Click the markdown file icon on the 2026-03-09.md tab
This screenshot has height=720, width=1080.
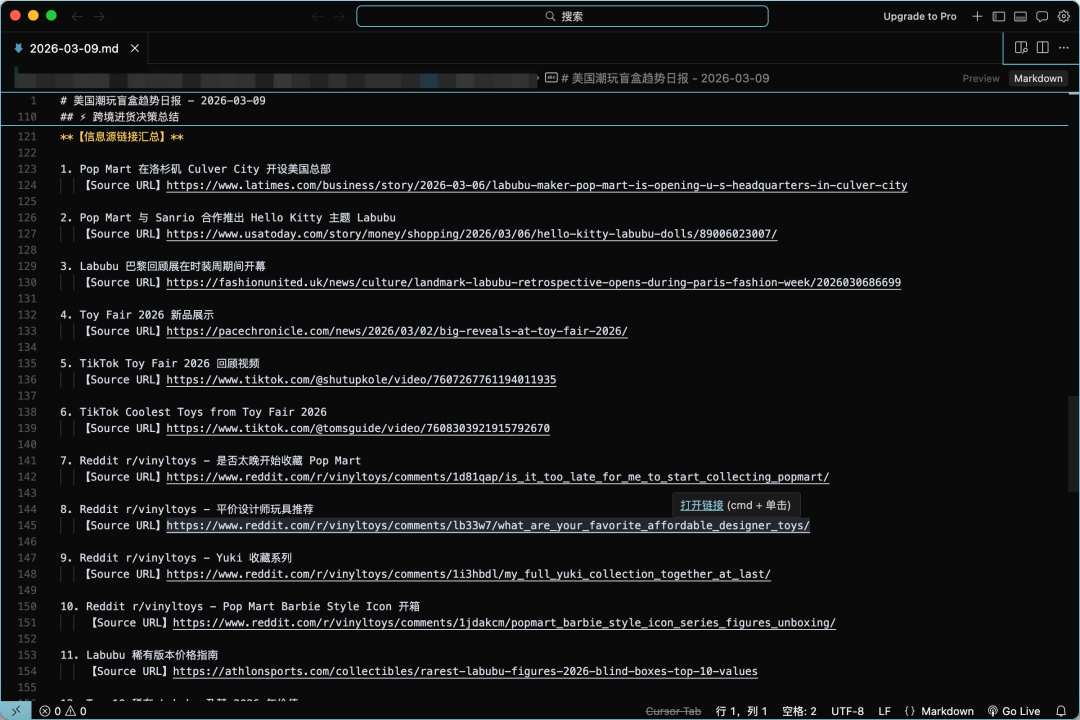coord(19,48)
